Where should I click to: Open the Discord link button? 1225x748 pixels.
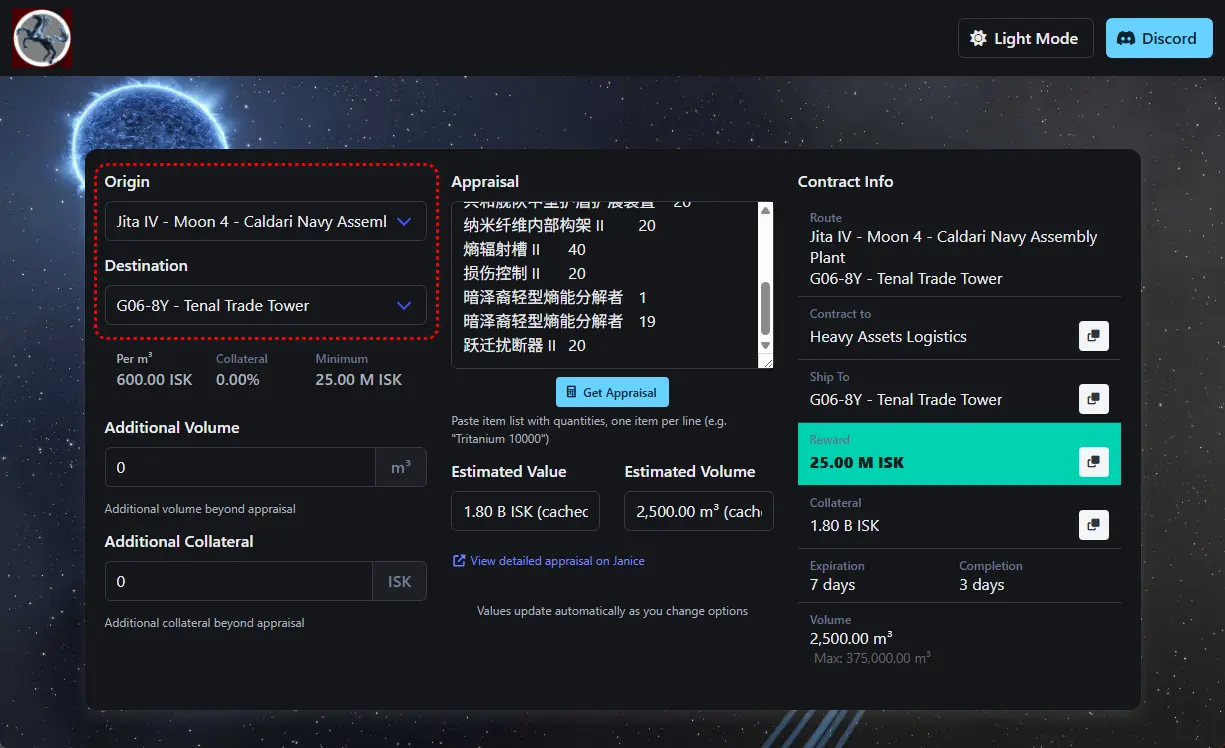click(1159, 38)
